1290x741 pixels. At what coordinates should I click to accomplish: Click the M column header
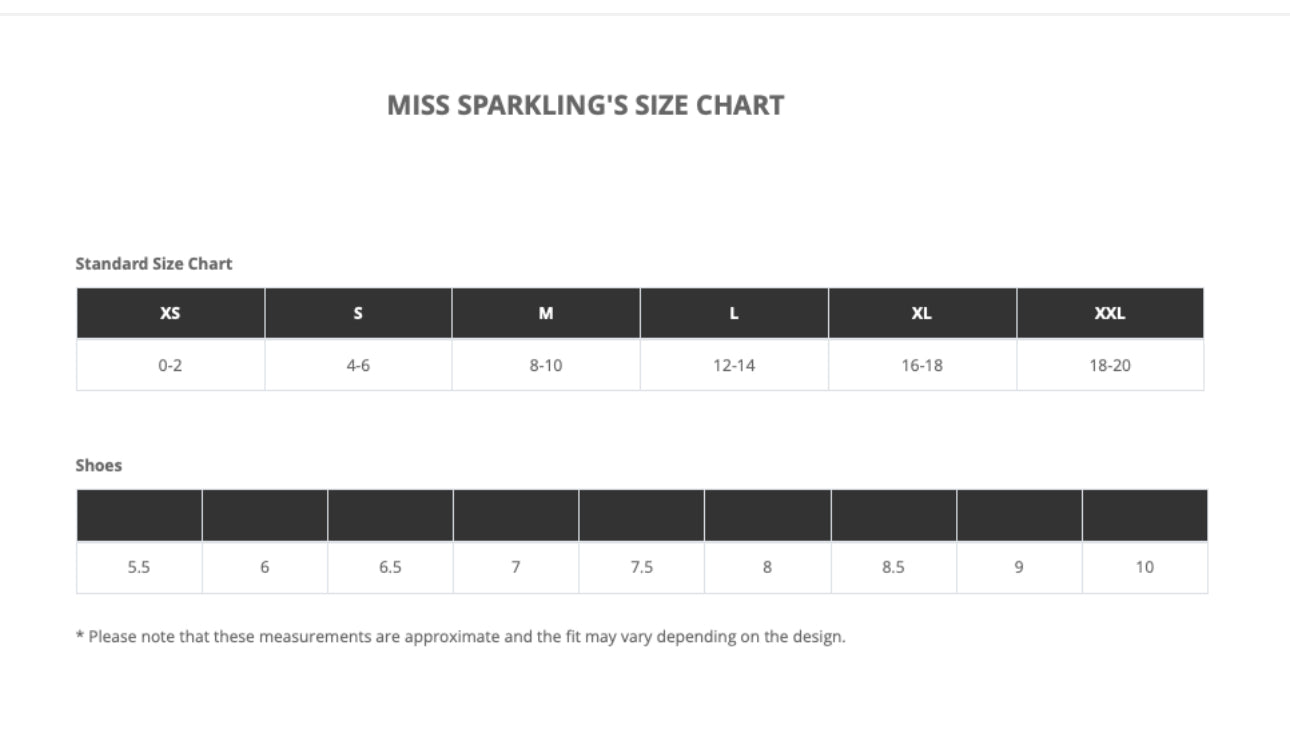pyautogui.click(x=546, y=313)
